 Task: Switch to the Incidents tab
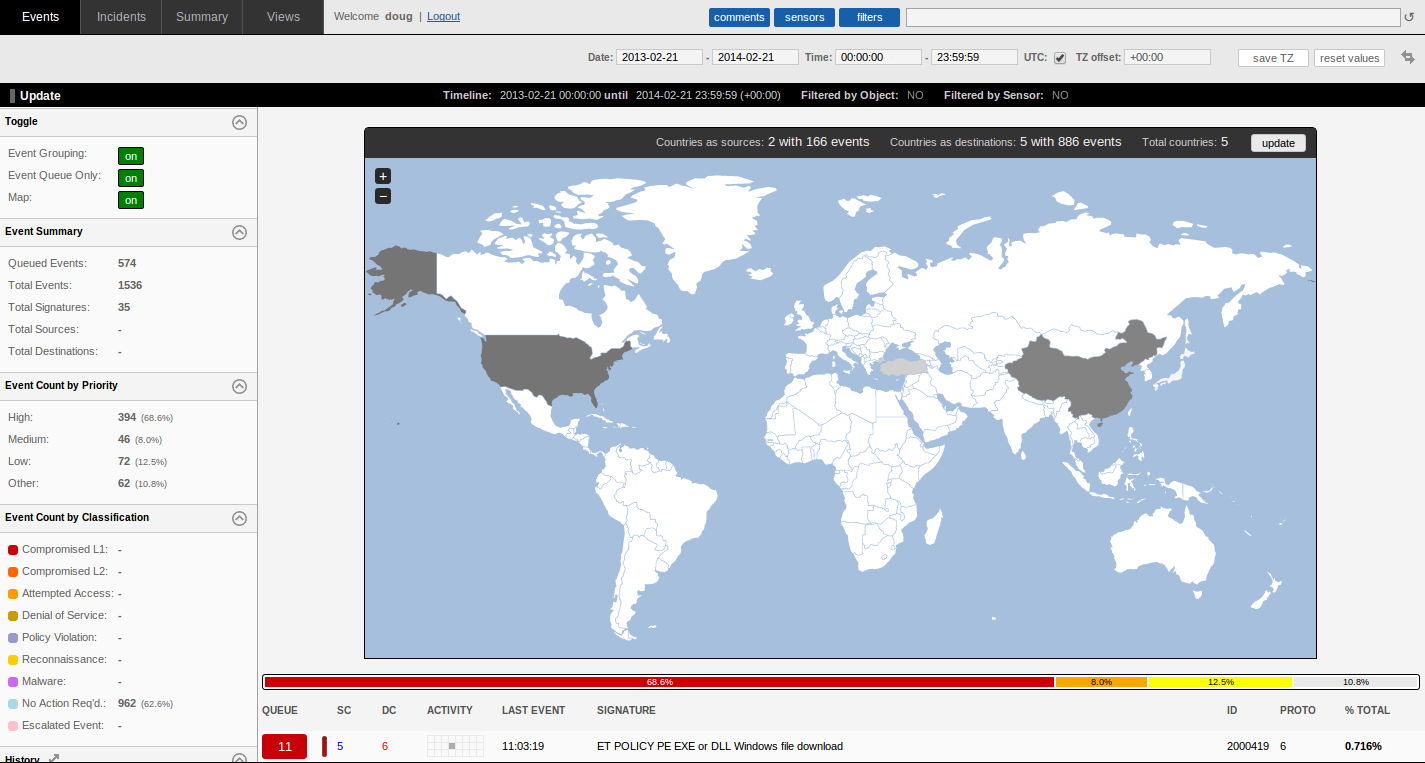[120, 16]
